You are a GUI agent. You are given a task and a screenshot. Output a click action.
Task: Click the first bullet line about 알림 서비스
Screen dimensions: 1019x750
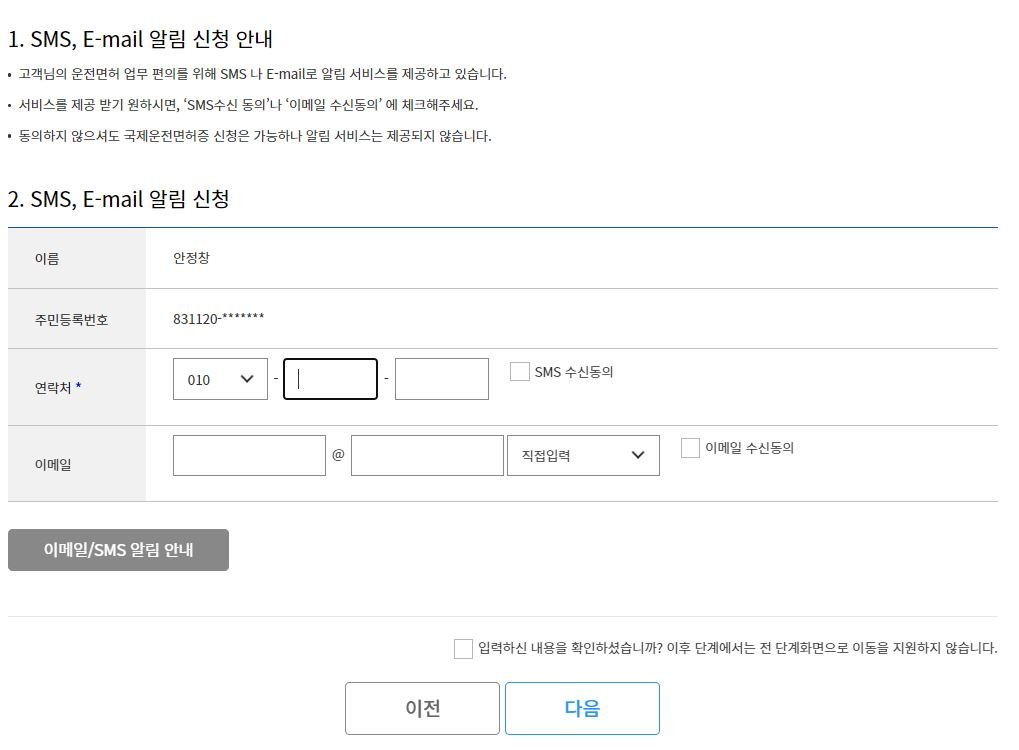coord(264,73)
